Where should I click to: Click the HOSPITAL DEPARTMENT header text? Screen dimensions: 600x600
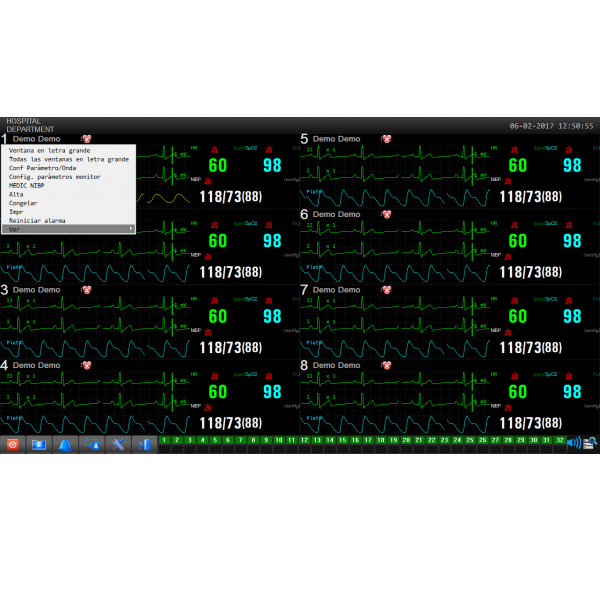tap(30, 125)
